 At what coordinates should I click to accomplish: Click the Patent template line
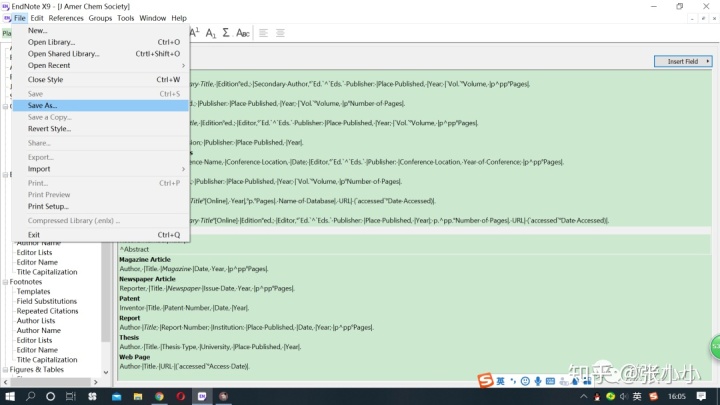click(184, 308)
